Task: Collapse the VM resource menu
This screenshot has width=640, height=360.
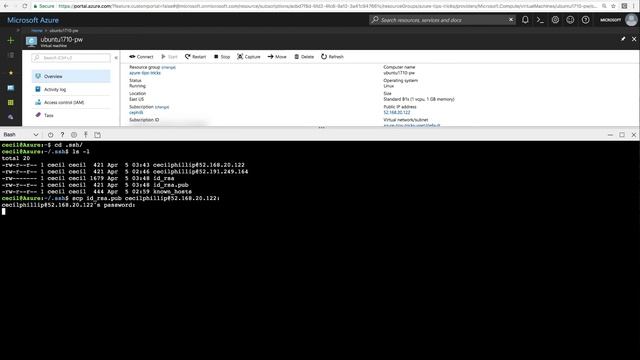Action: coord(116,58)
